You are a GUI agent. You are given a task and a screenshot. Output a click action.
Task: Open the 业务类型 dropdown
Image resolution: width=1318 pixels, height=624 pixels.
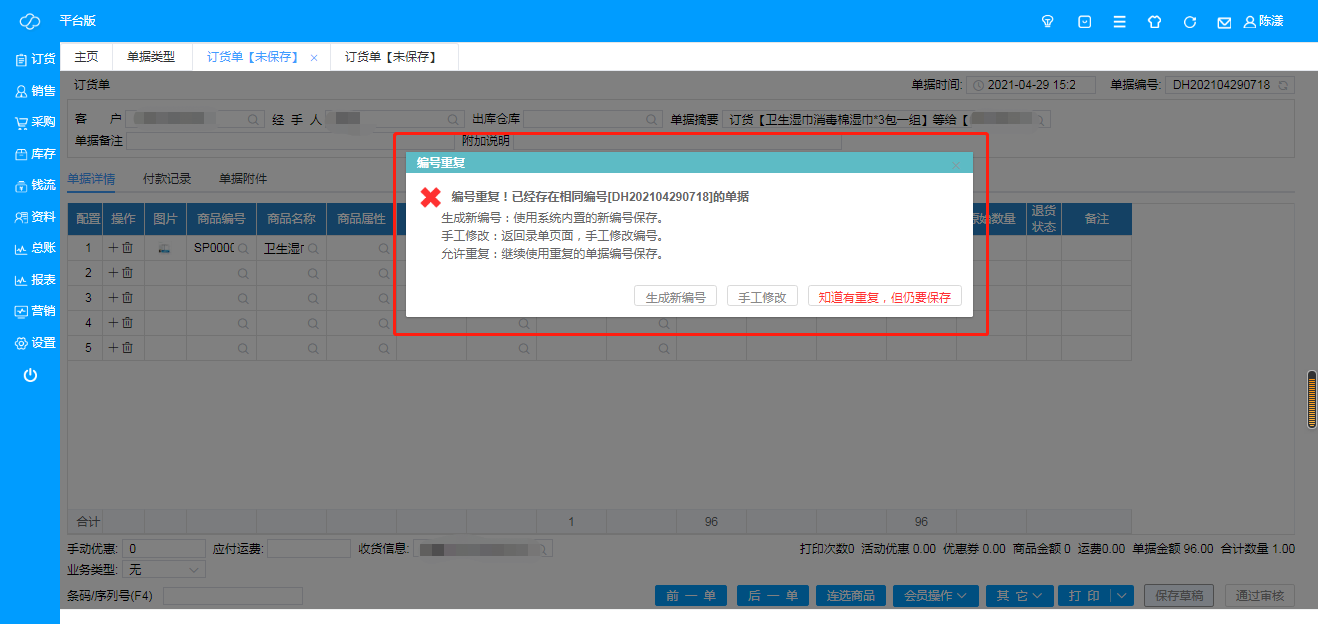tap(163, 569)
